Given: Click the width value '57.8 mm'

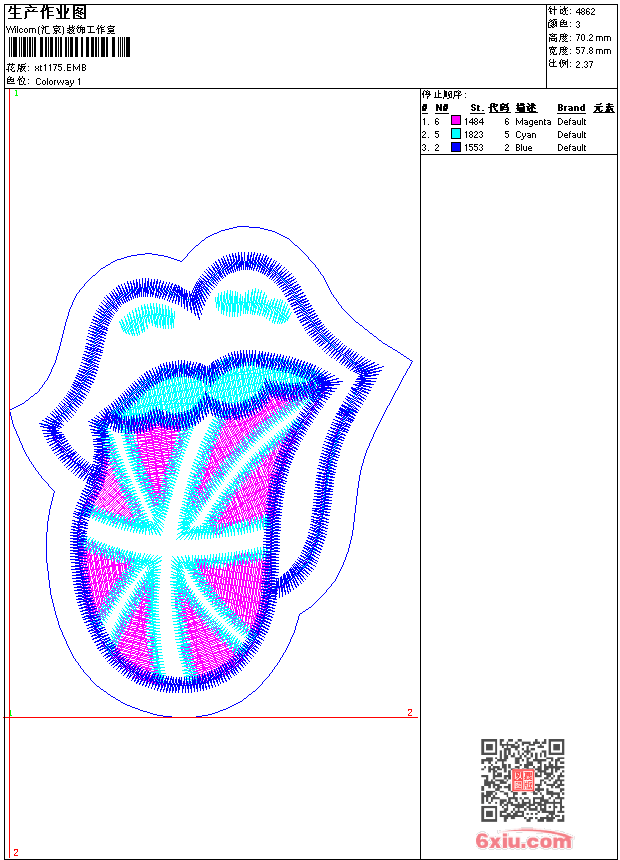Looking at the screenshot, I should (x=593, y=51).
